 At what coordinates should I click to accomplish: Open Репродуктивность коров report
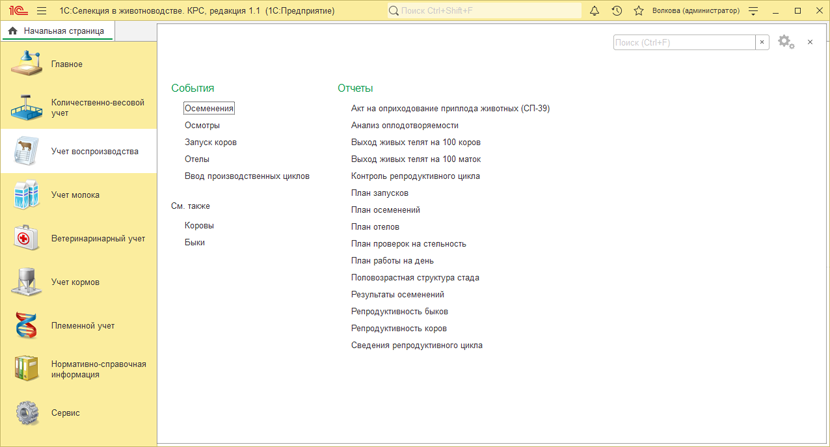pyautogui.click(x=398, y=328)
